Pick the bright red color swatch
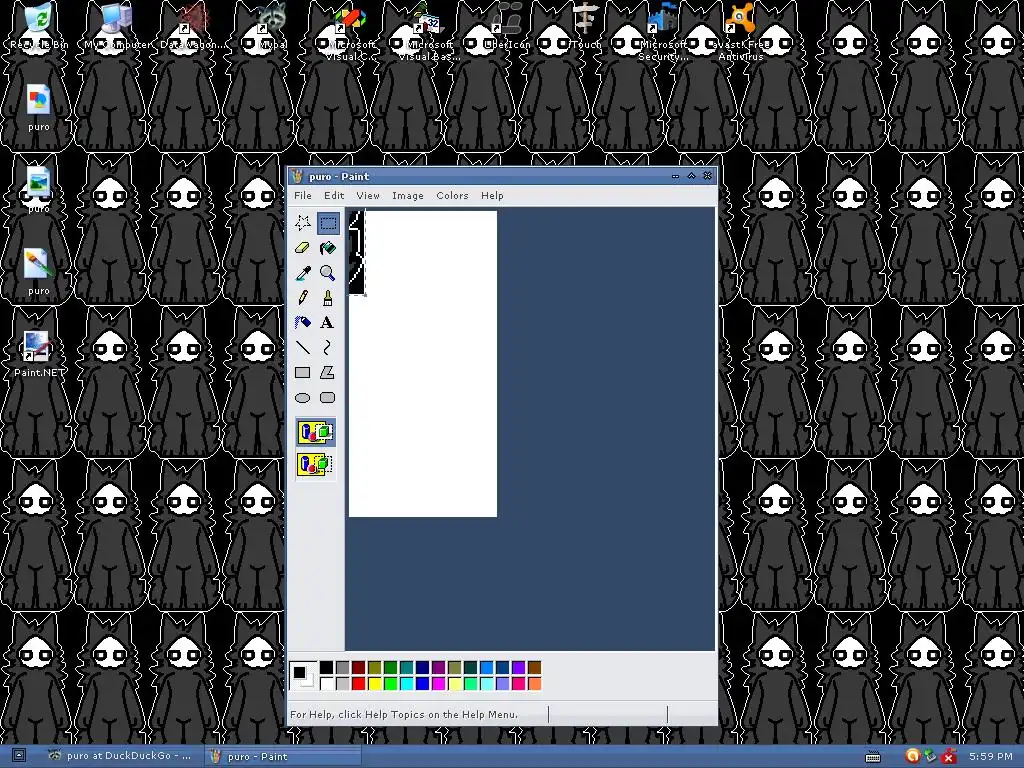 pyautogui.click(x=359, y=684)
